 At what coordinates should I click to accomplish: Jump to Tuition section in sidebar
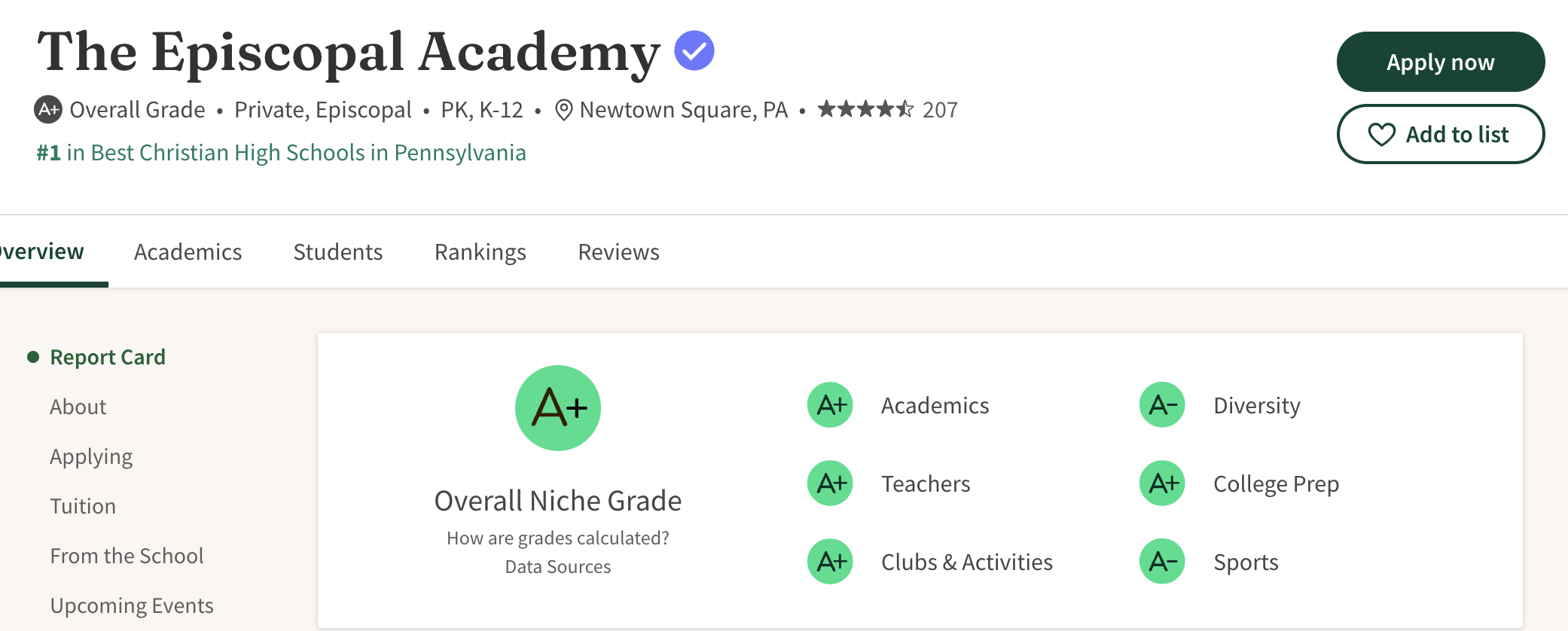click(x=83, y=506)
